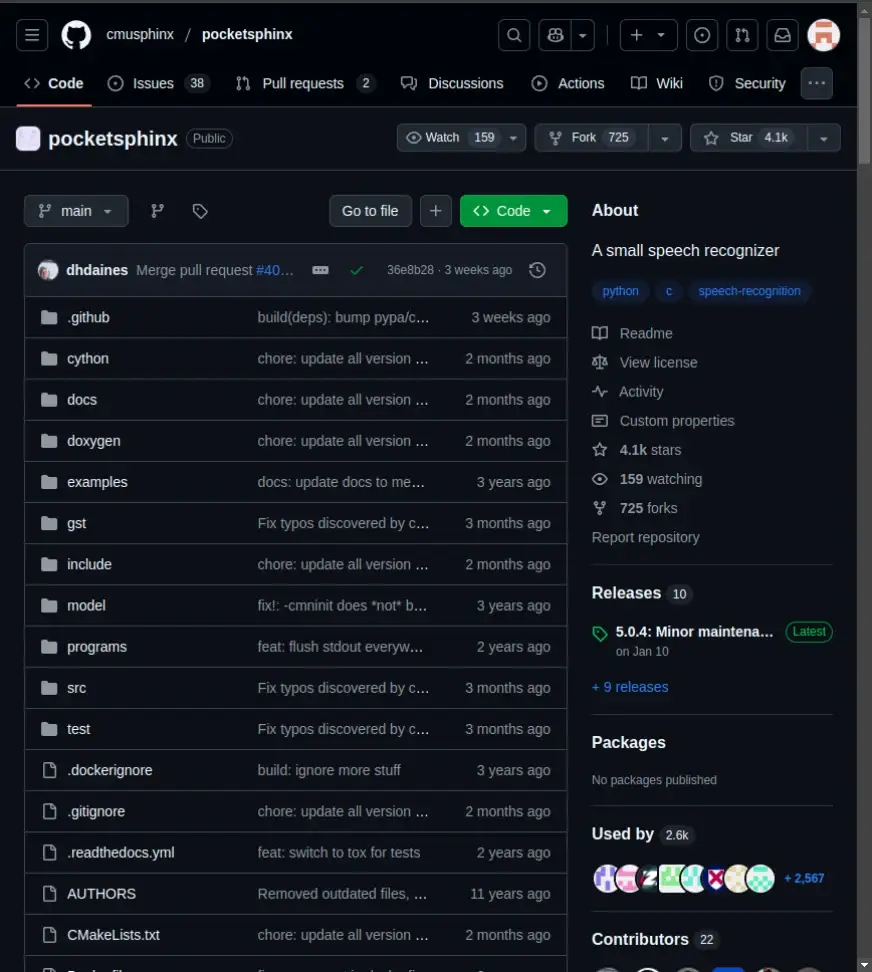This screenshot has width=872, height=972.
Task: Open the cython folder
Action: 87,358
